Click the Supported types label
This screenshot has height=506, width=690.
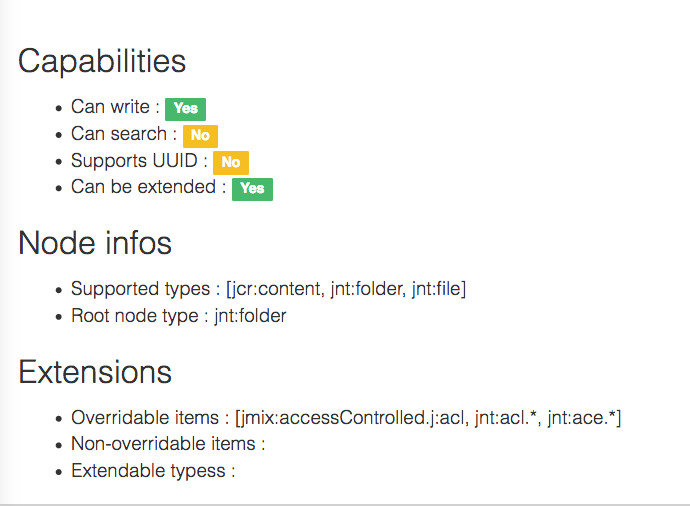[141, 289]
